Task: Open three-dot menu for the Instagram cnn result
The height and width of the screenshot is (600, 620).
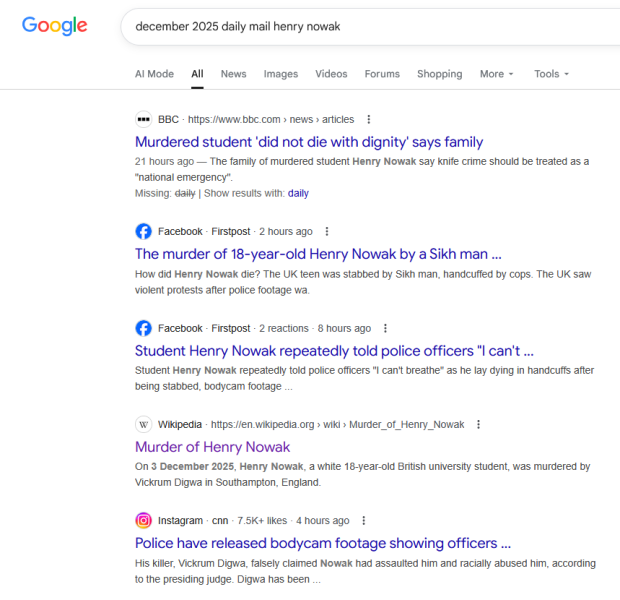Action: click(364, 521)
